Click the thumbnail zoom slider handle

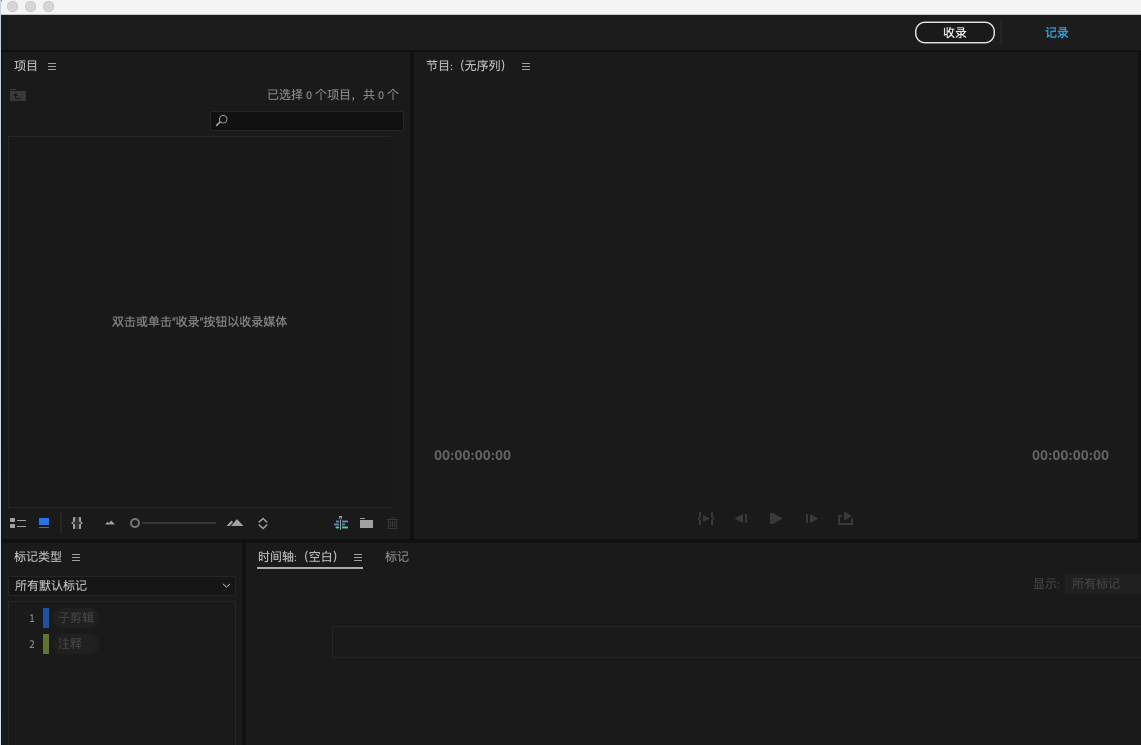135,523
